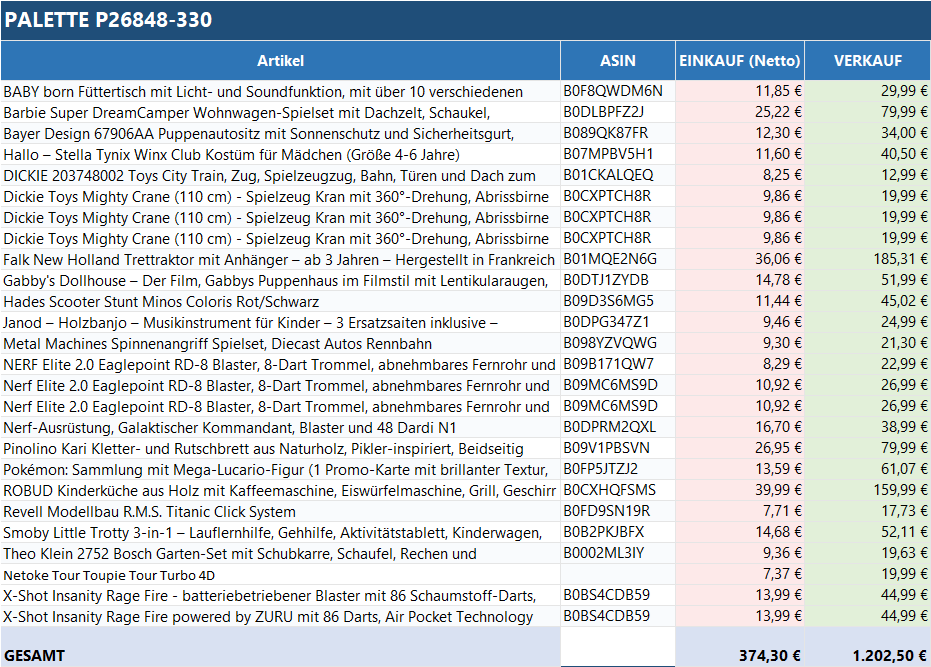This screenshot has width=931, height=667.
Task: Click the PALETTE P26848-330 title bar
Action: 465,20
